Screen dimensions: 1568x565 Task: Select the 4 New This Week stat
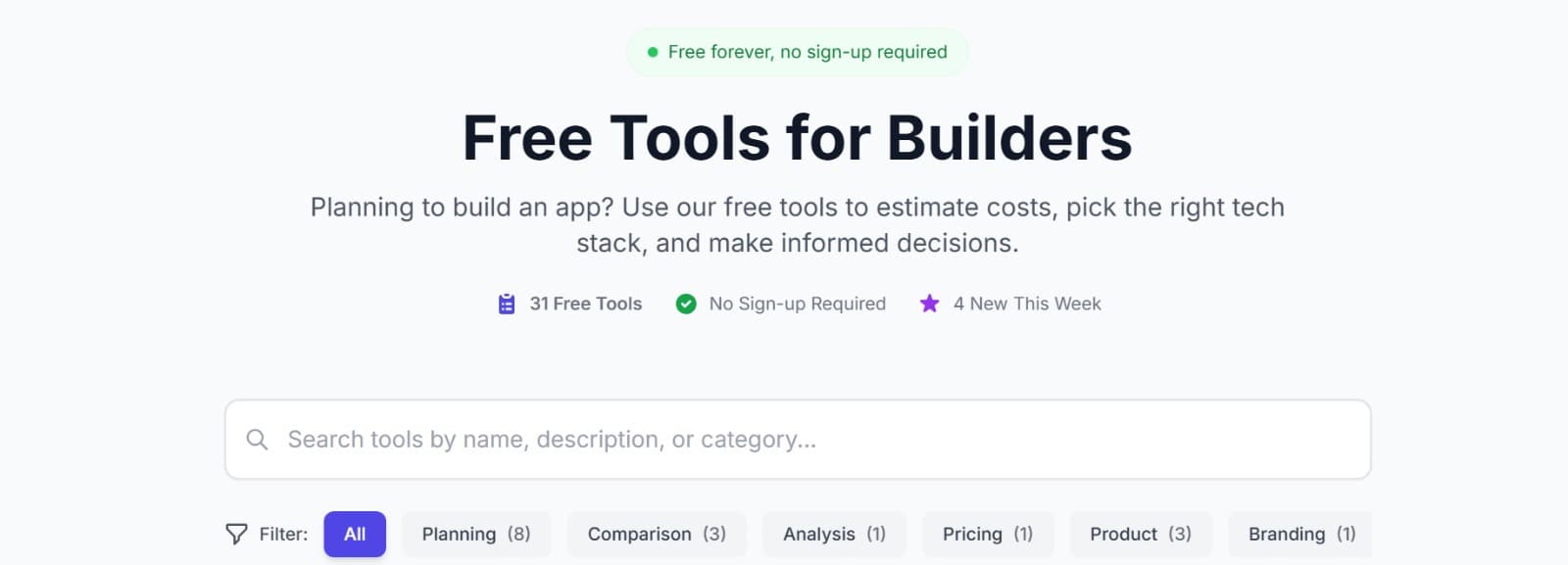pos(1027,304)
